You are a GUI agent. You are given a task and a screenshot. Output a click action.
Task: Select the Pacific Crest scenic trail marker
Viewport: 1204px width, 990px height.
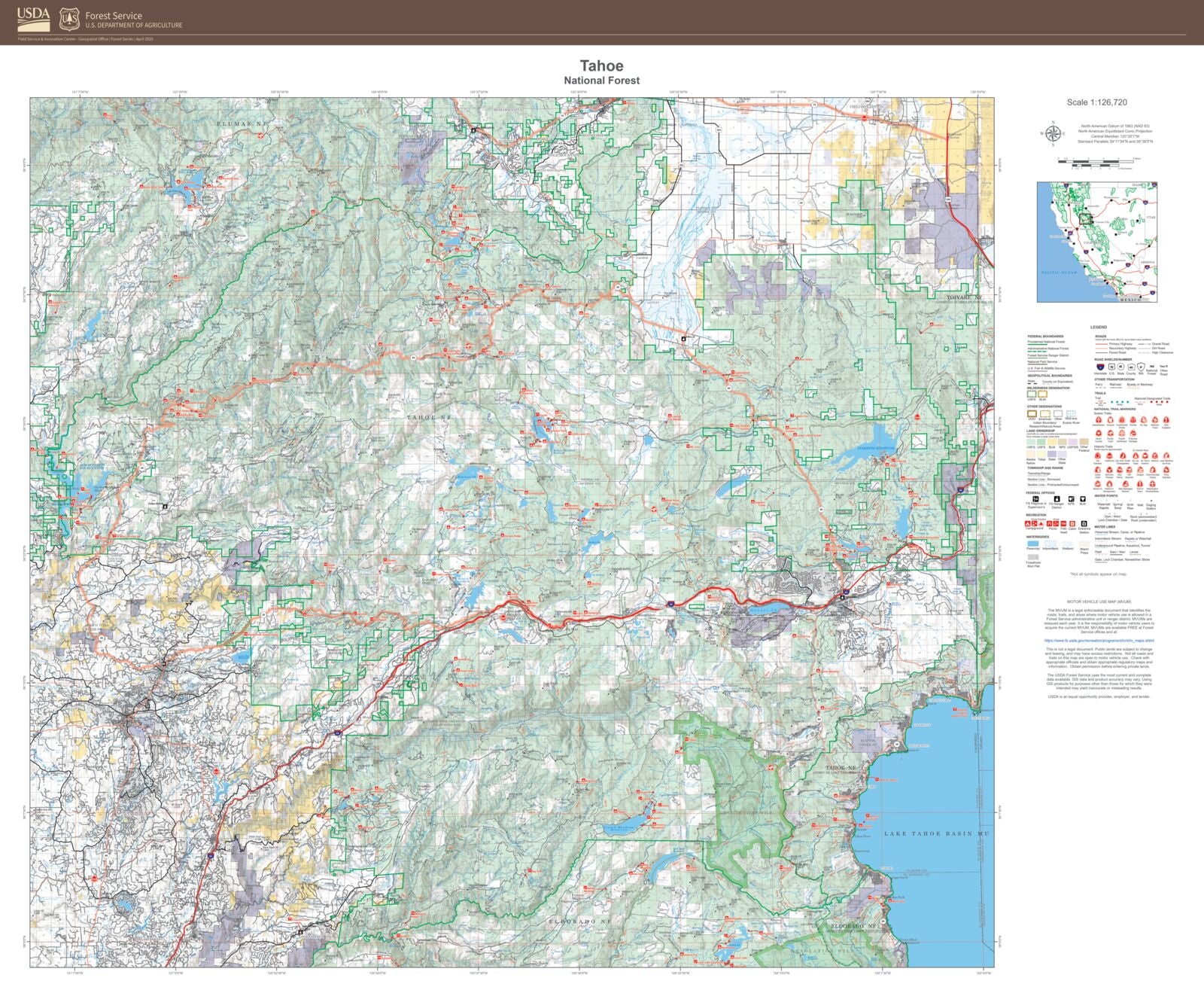(1110, 434)
